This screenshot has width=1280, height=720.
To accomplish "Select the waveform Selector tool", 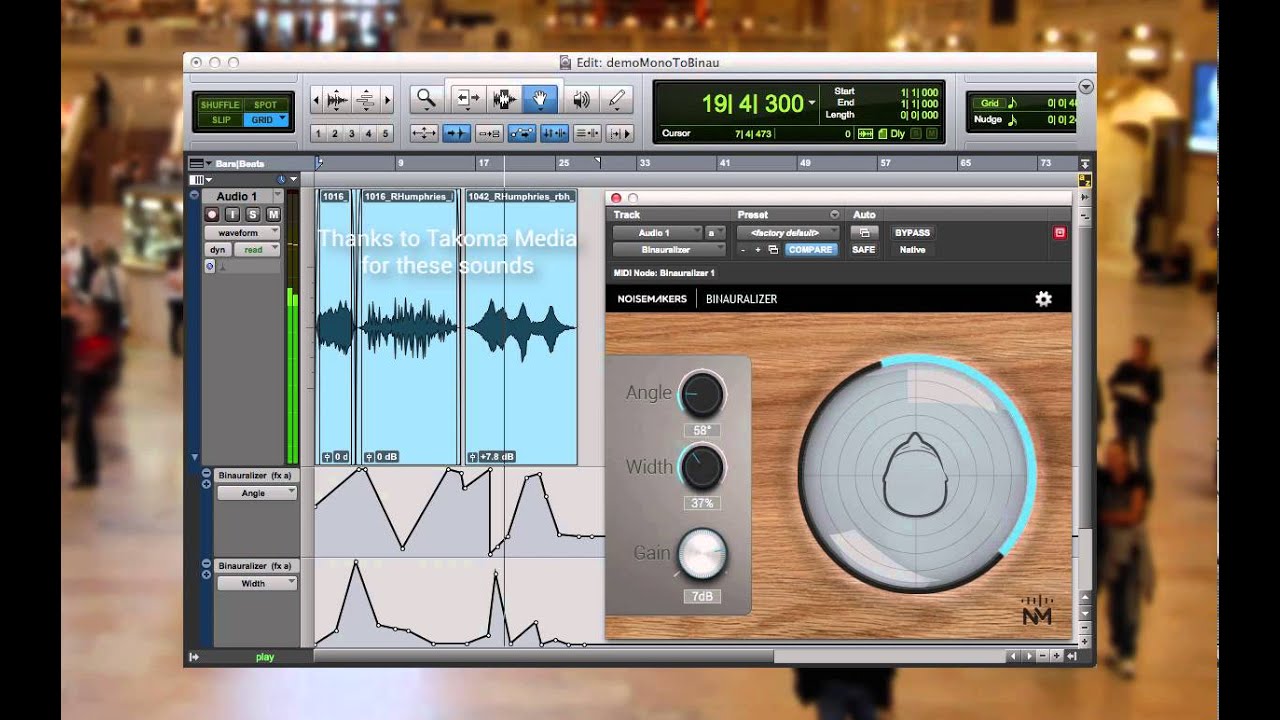I will point(503,98).
